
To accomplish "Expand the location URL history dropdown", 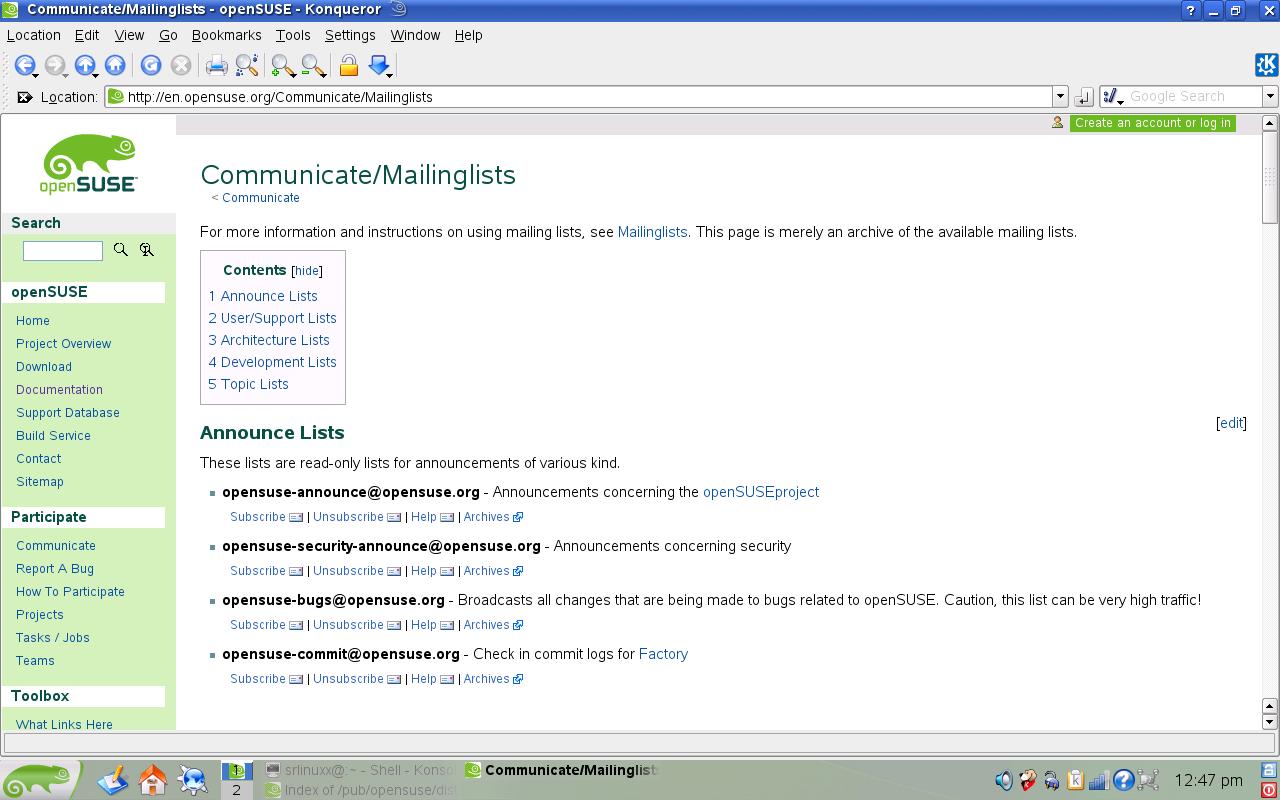I will coord(1060,97).
